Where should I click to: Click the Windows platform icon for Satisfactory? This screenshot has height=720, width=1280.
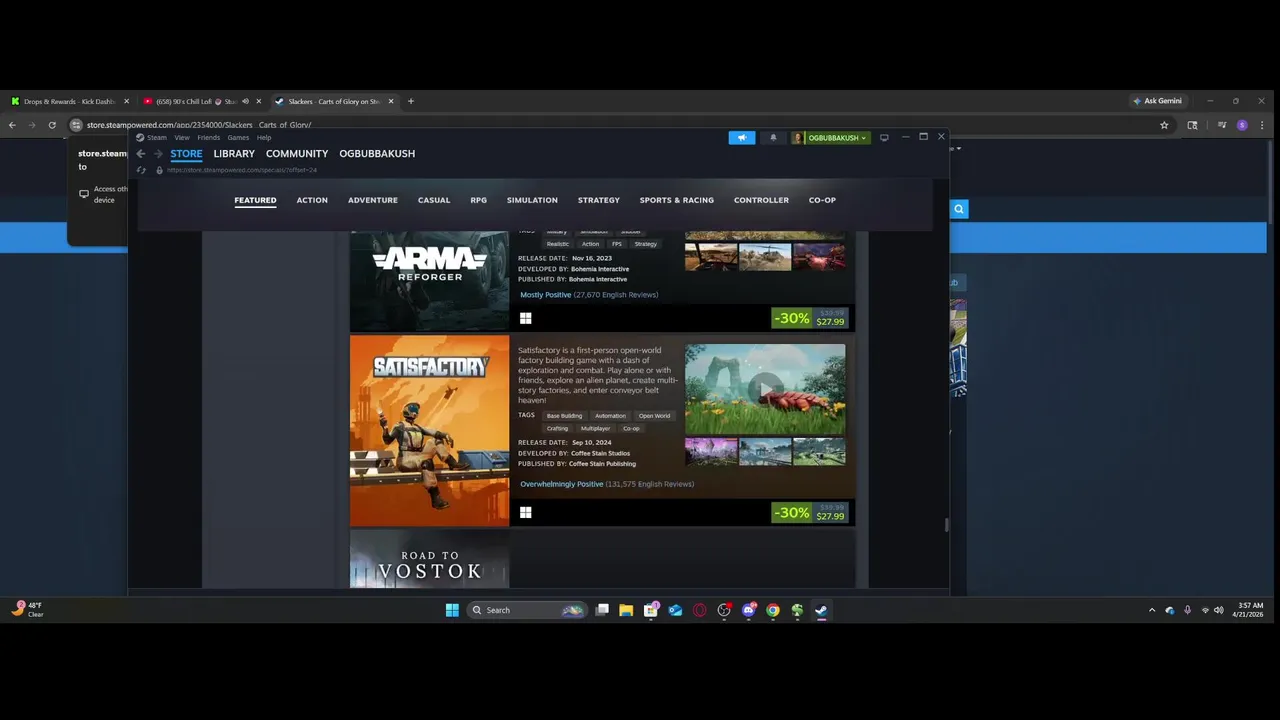tap(525, 513)
